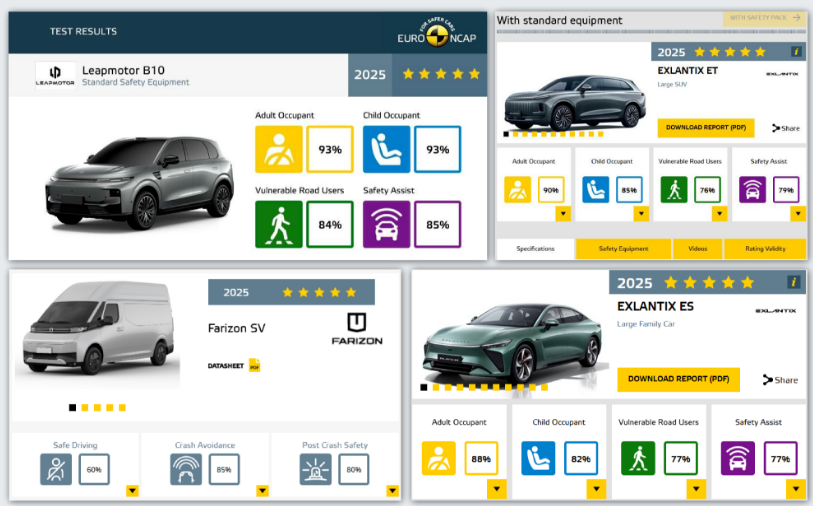This screenshot has width=813, height=506.
Task: Expand EXLANTIX ET Child Occupant details arrow
Action: click(641, 214)
